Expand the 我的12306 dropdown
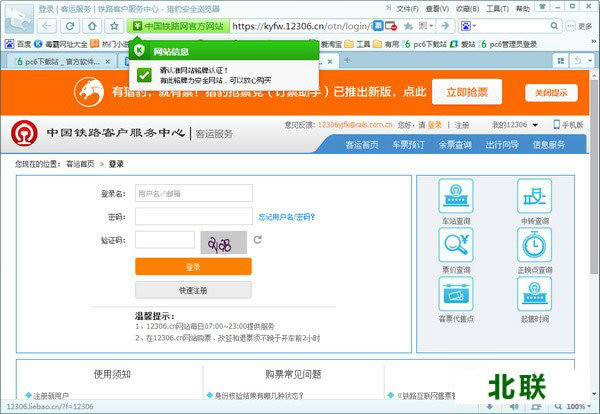 [x=515, y=125]
